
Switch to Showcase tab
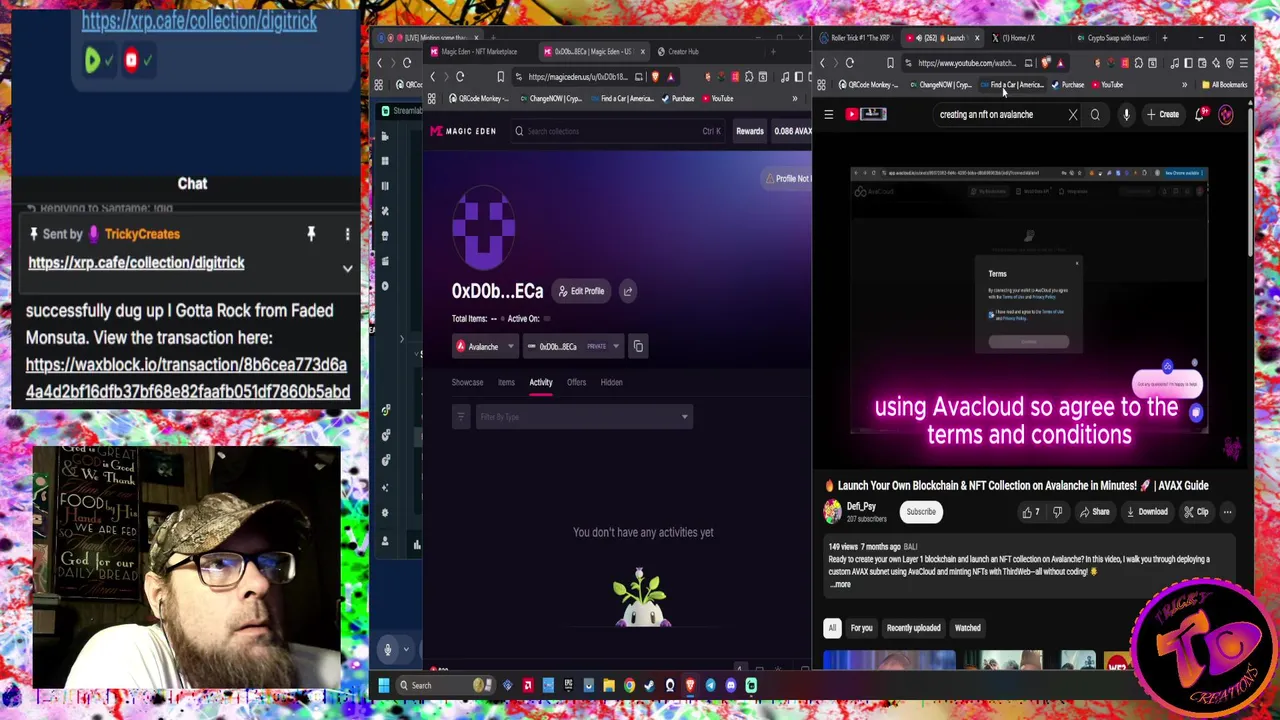[467, 382]
